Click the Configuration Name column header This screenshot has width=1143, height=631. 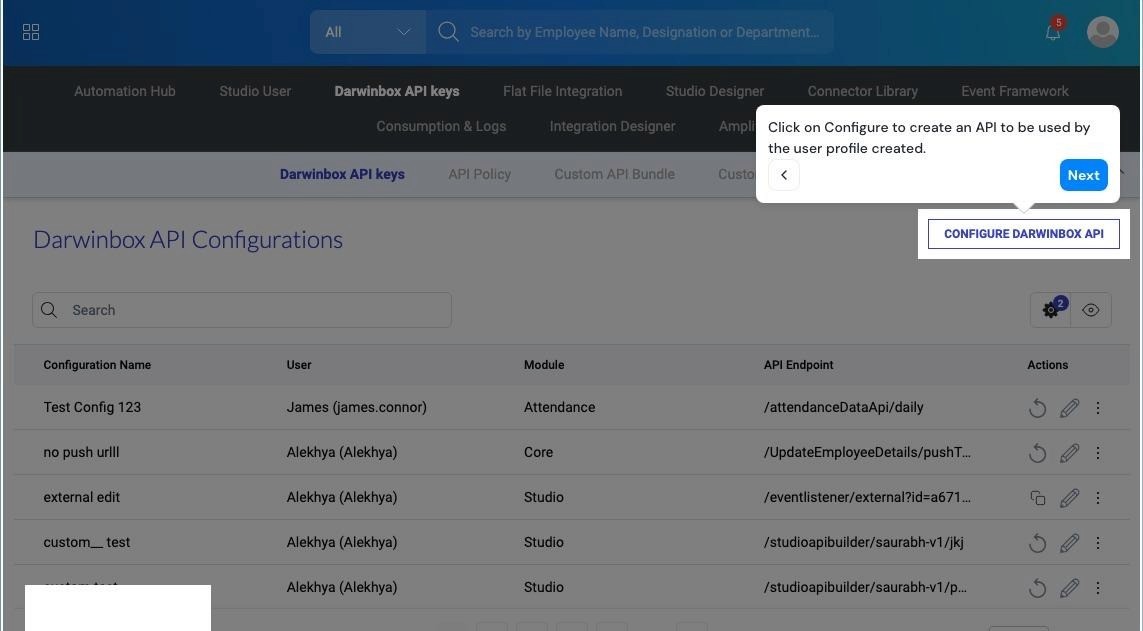click(97, 365)
